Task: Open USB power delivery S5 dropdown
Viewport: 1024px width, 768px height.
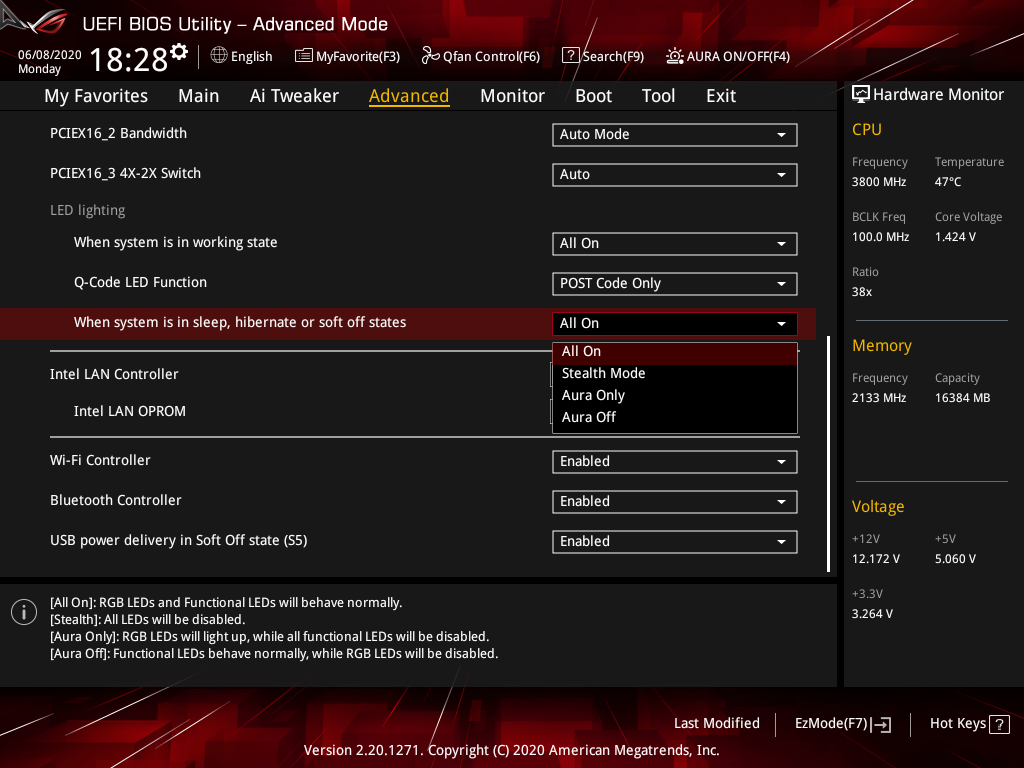Action: pos(675,541)
